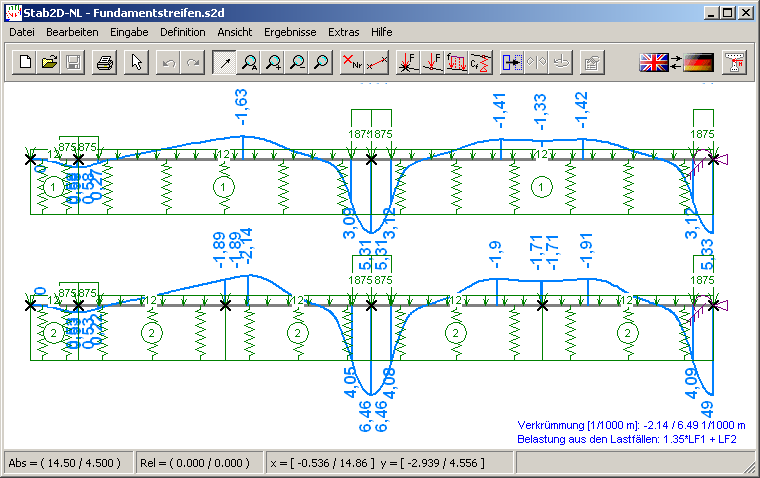Open the Extras menu
760x478 pixels.
(x=343, y=32)
